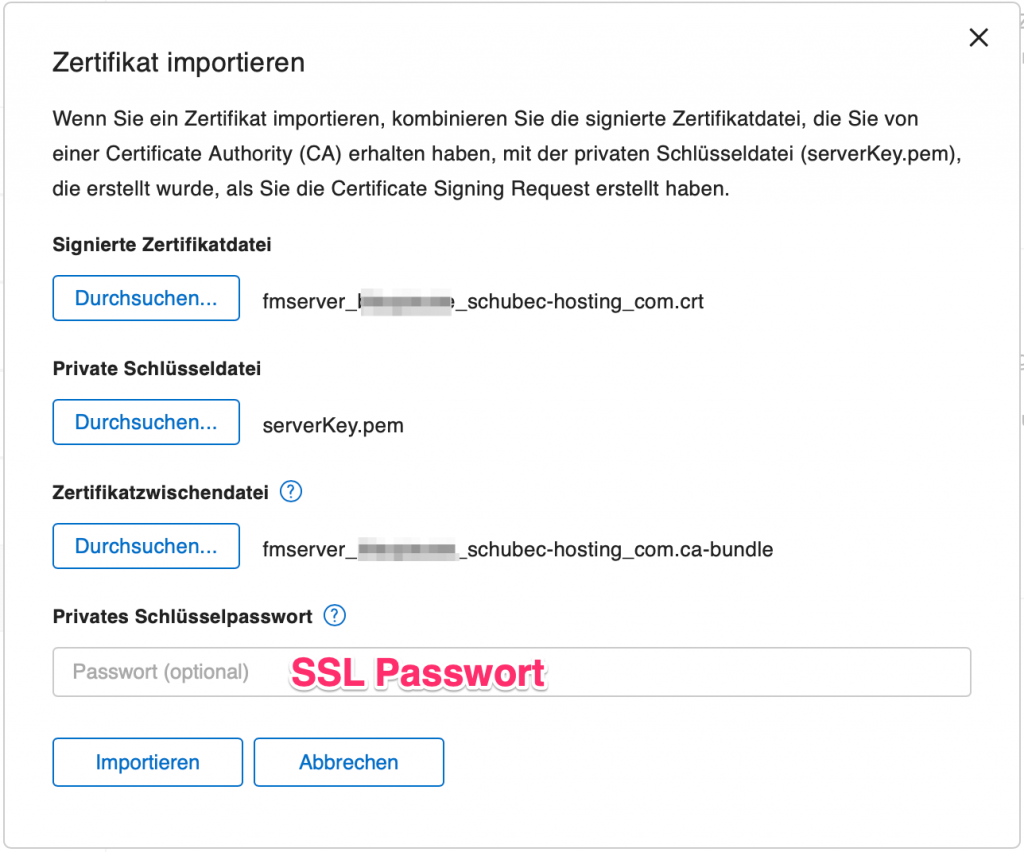
Task: Click the pink SSL Passwort annotation
Action: click(x=418, y=672)
